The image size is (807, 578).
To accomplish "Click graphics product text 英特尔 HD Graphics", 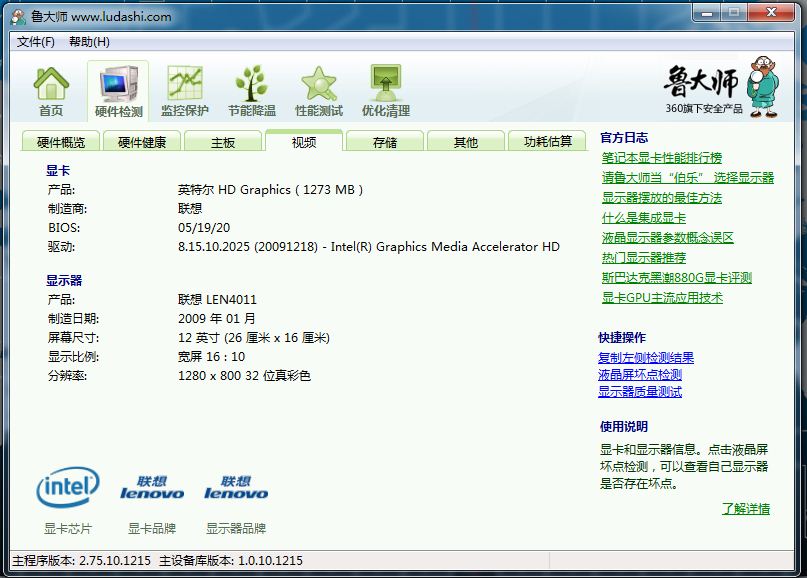I will pyautogui.click(x=271, y=190).
